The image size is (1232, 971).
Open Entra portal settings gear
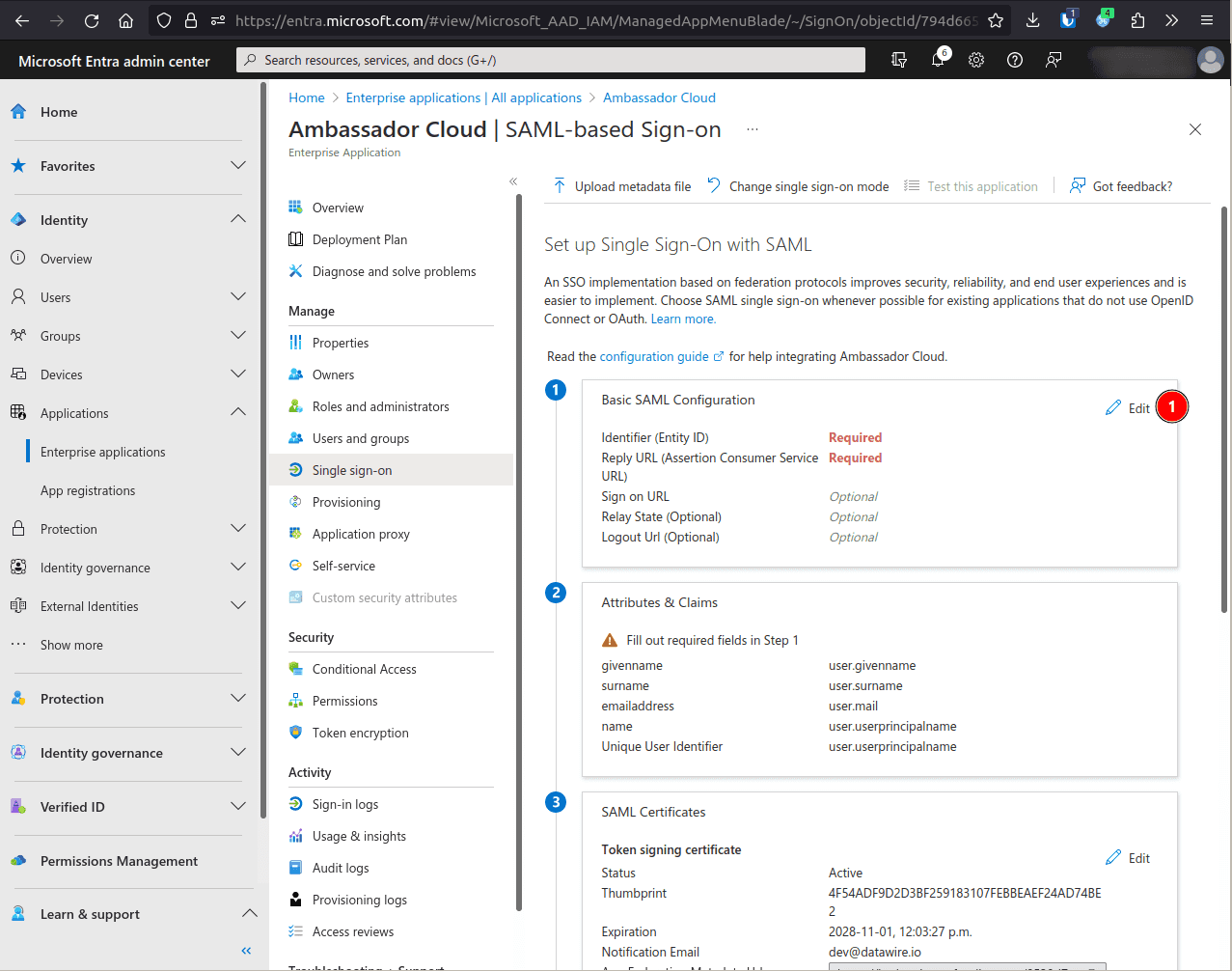(976, 60)
